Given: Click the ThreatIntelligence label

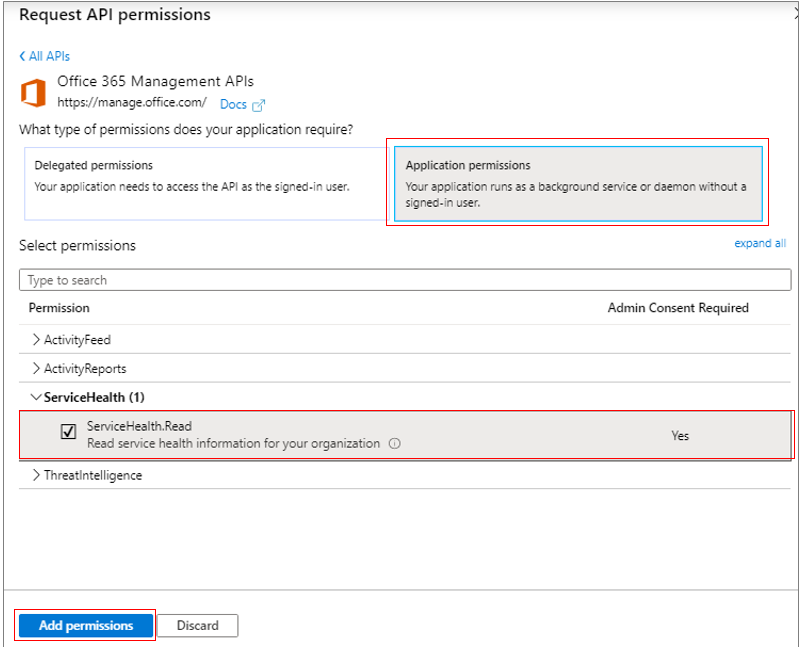Looking at the screenshot, I should (93, 476).
